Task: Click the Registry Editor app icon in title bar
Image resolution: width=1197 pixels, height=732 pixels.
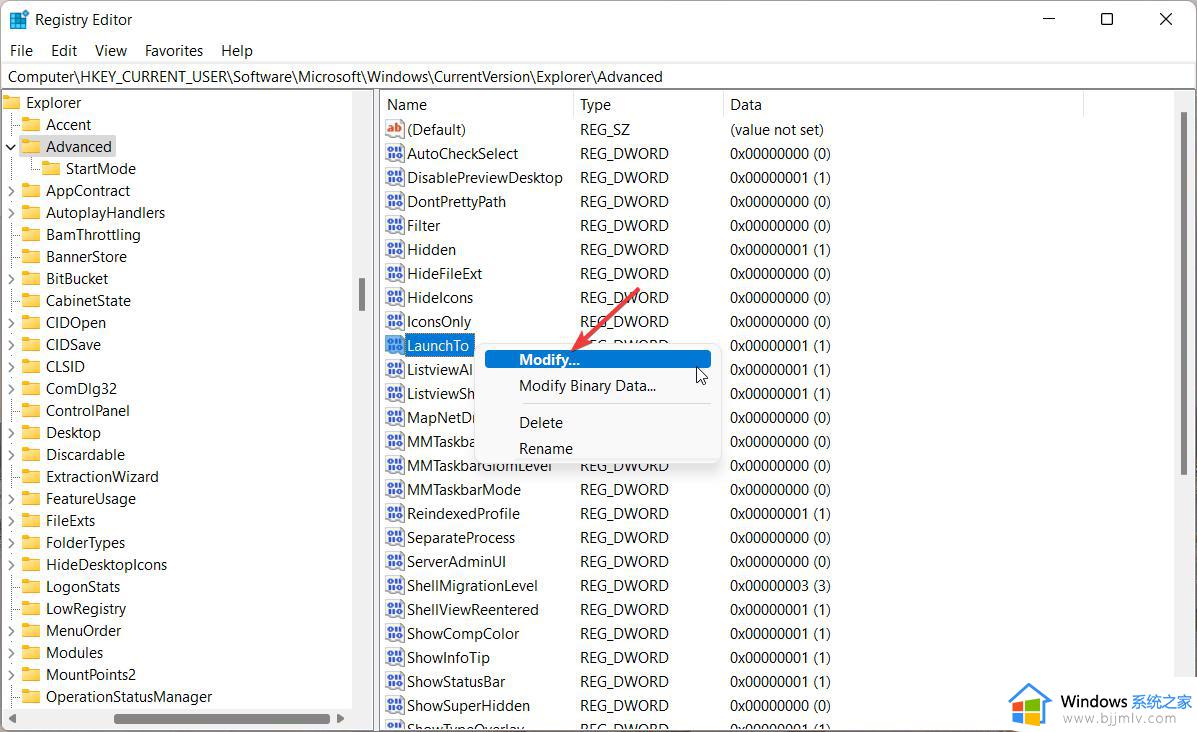Action: tap(18, 19)
